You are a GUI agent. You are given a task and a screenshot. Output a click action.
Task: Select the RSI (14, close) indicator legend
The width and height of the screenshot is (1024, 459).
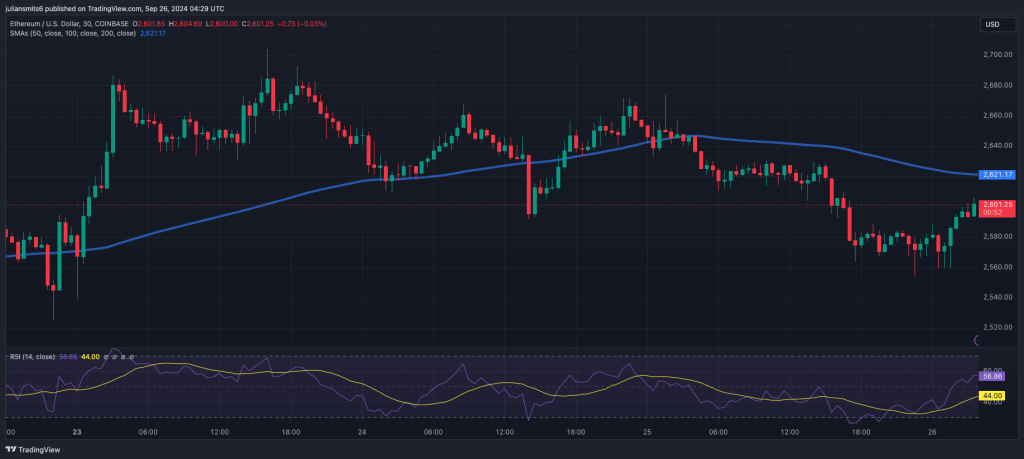(x=33, y=356)
